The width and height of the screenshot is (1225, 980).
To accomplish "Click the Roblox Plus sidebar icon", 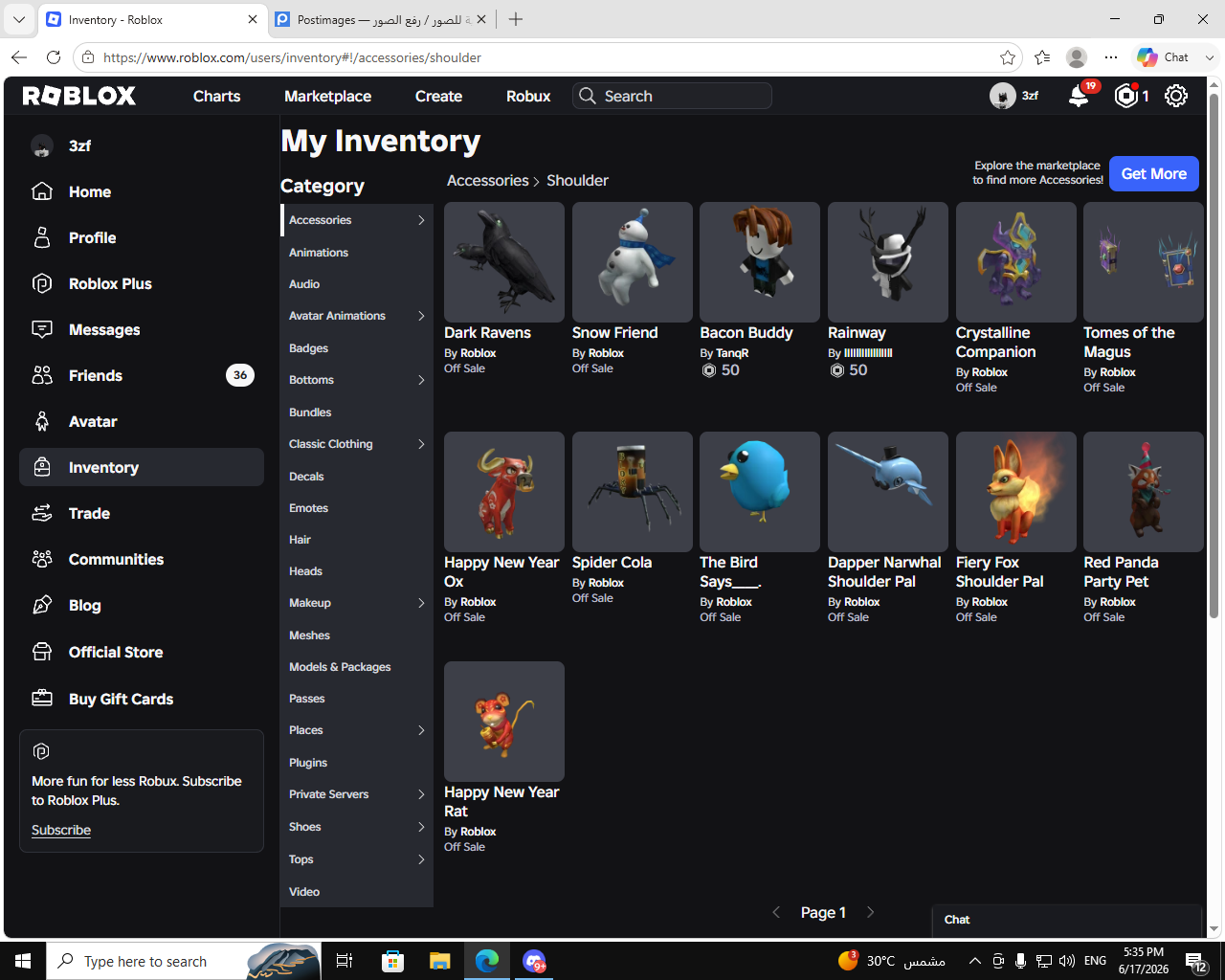I will coord(42,283).
